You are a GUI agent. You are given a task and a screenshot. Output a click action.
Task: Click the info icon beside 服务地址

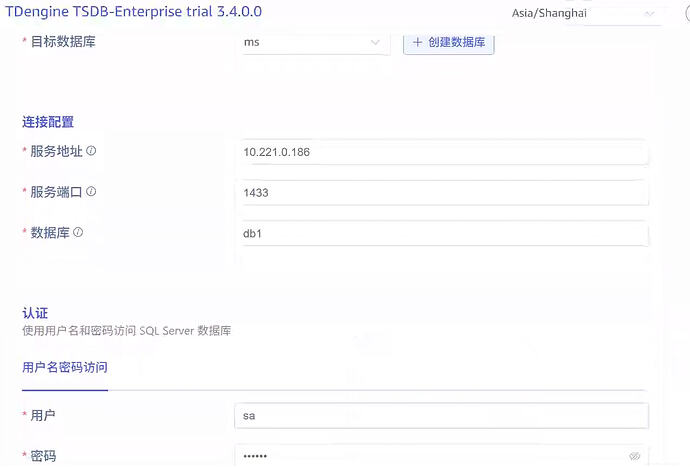(x=91, y=151)
